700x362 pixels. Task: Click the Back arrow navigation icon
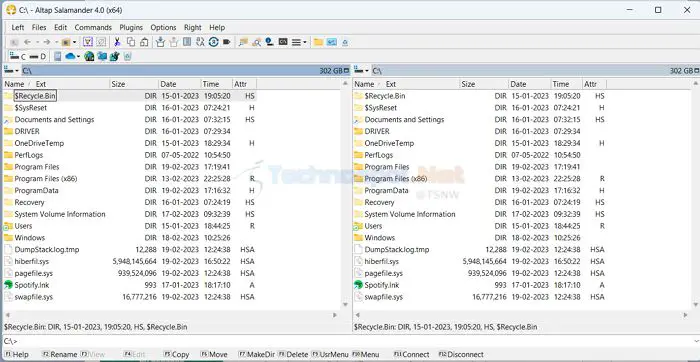click(27, 42)
